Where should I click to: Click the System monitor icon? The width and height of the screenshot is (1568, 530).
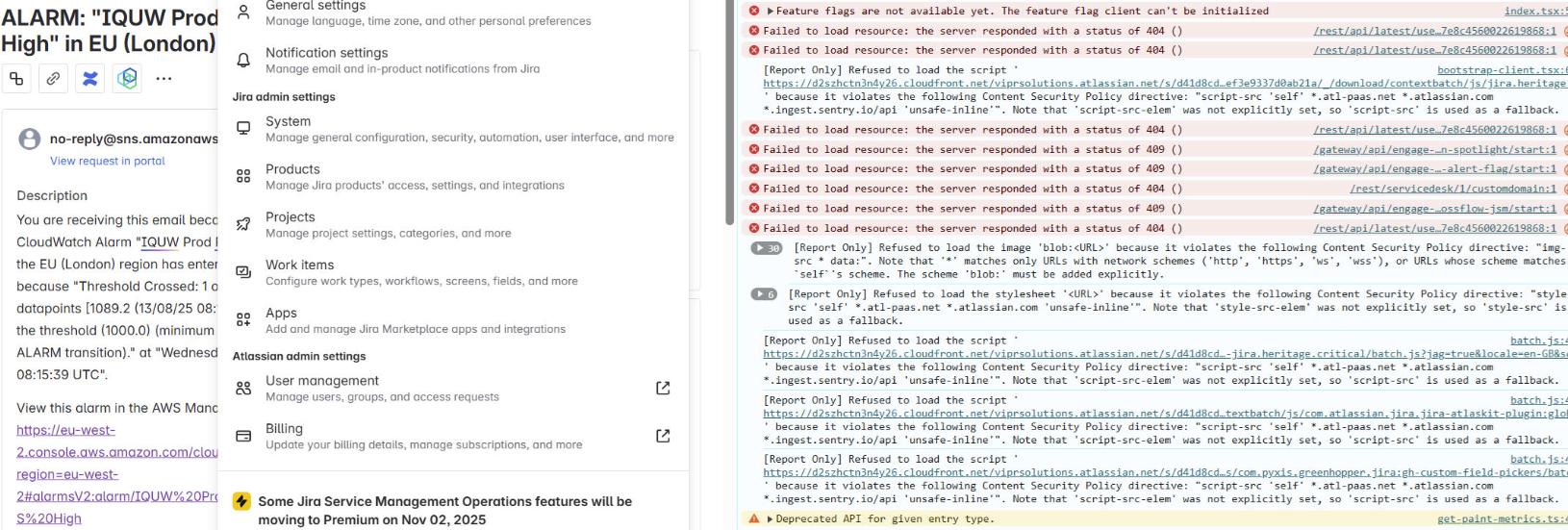(243, 128)
